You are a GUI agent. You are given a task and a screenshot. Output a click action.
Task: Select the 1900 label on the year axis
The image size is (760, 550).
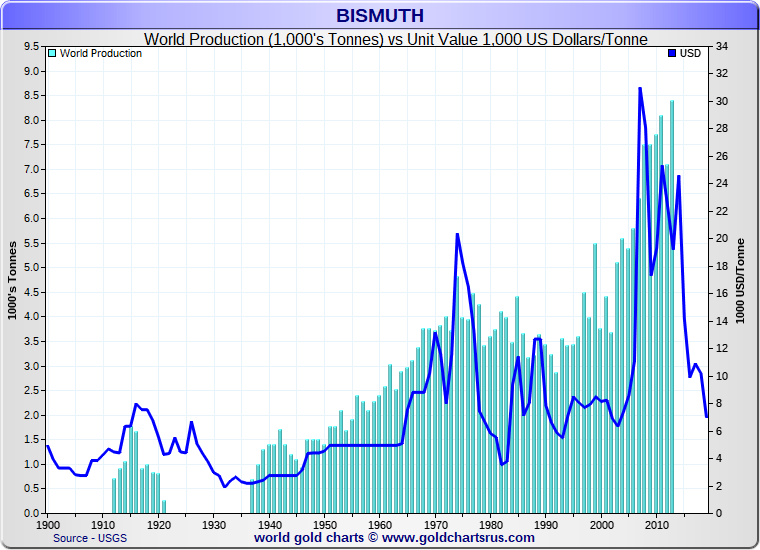[x=47, y=524]
